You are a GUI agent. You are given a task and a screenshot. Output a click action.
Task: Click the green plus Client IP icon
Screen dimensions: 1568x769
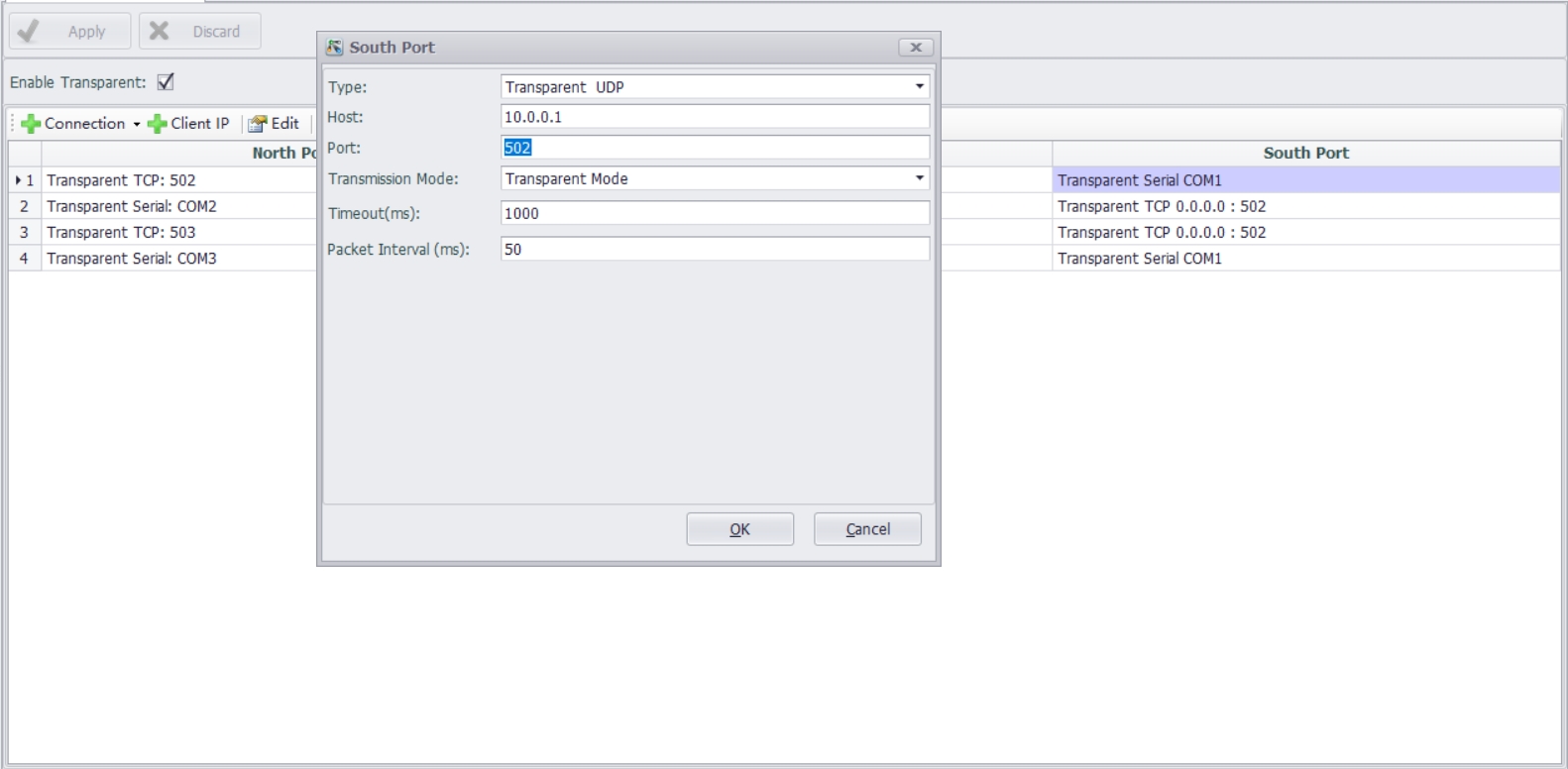(x=157, y=124)
